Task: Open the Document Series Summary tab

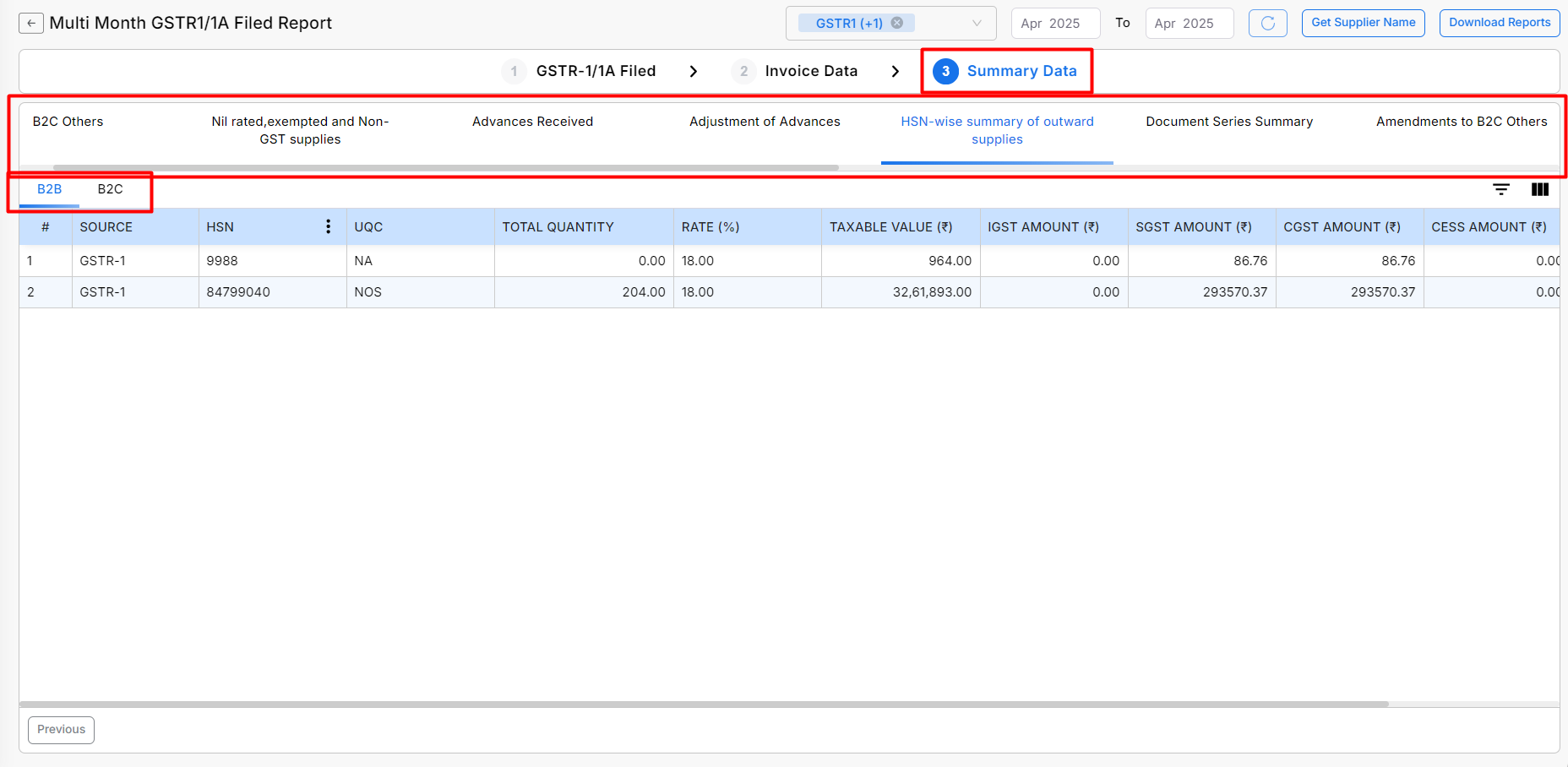Action: pos(1228,122)
